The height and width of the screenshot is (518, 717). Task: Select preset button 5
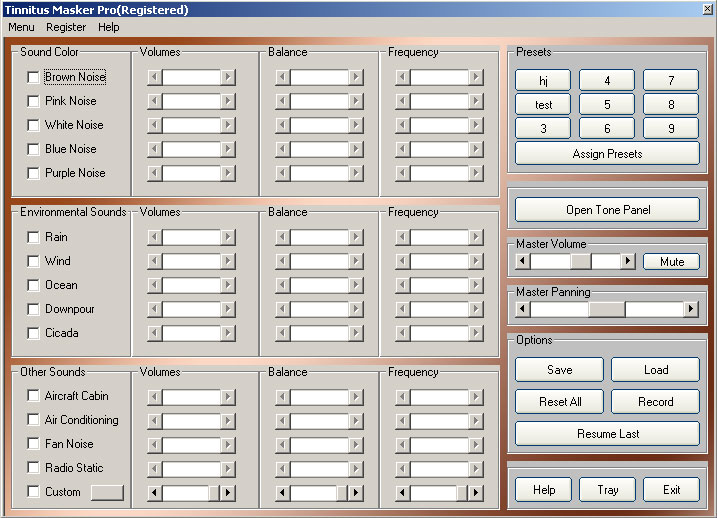[607, 105]
